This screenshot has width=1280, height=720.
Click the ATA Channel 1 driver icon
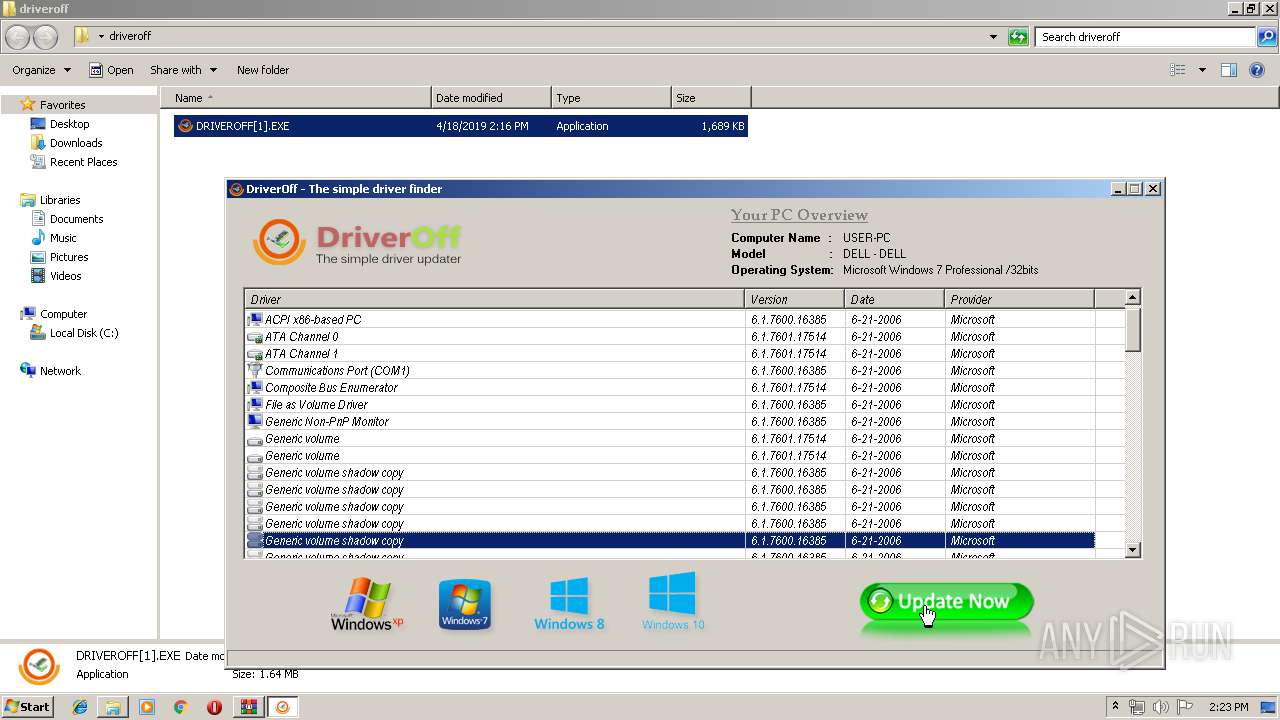tap(255, 354)
